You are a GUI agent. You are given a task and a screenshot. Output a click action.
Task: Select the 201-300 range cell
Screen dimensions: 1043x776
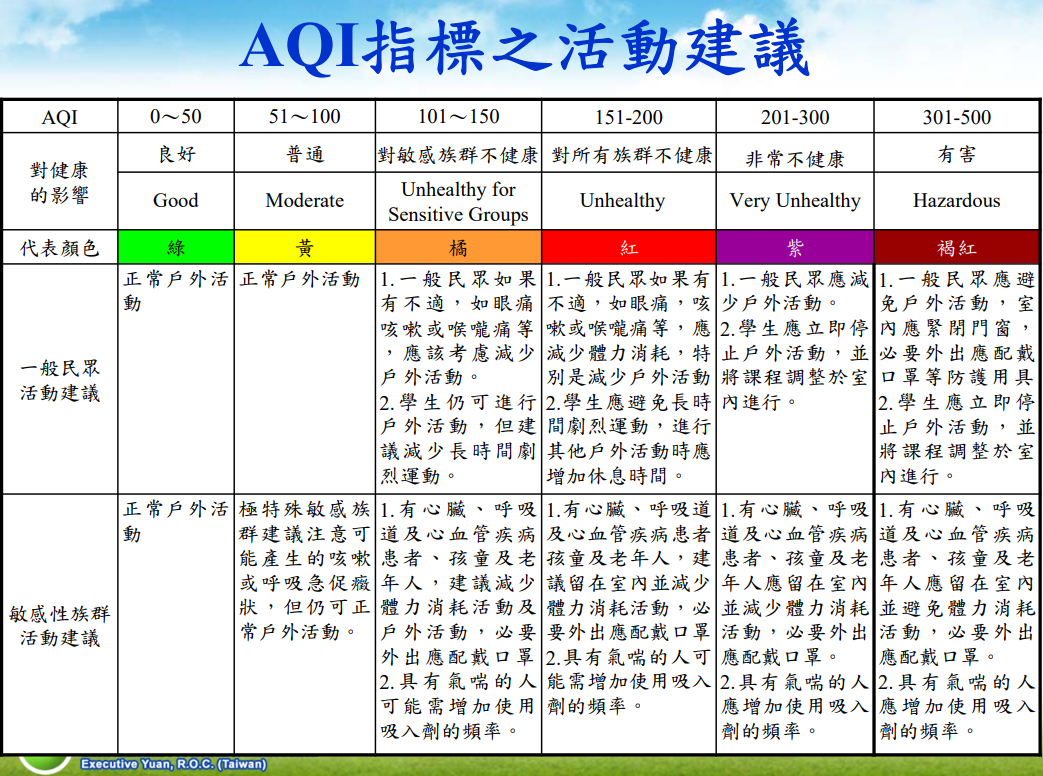(x=795, y=117)
